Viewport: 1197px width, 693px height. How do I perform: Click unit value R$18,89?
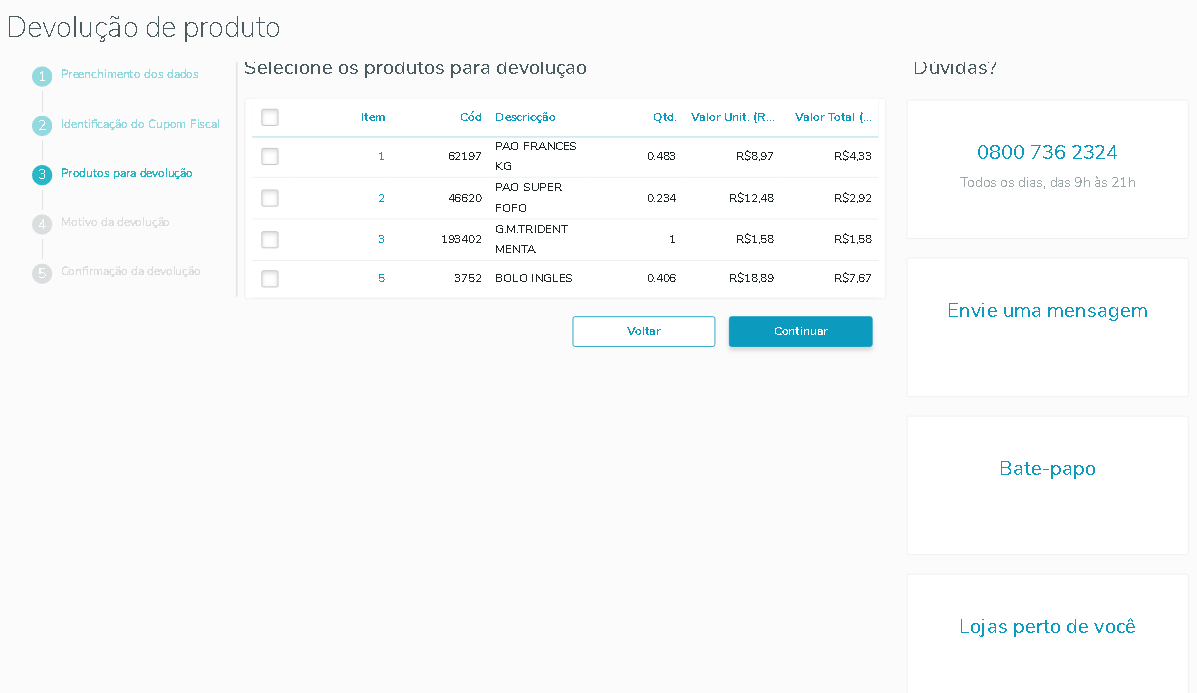[x=751, y=279]
